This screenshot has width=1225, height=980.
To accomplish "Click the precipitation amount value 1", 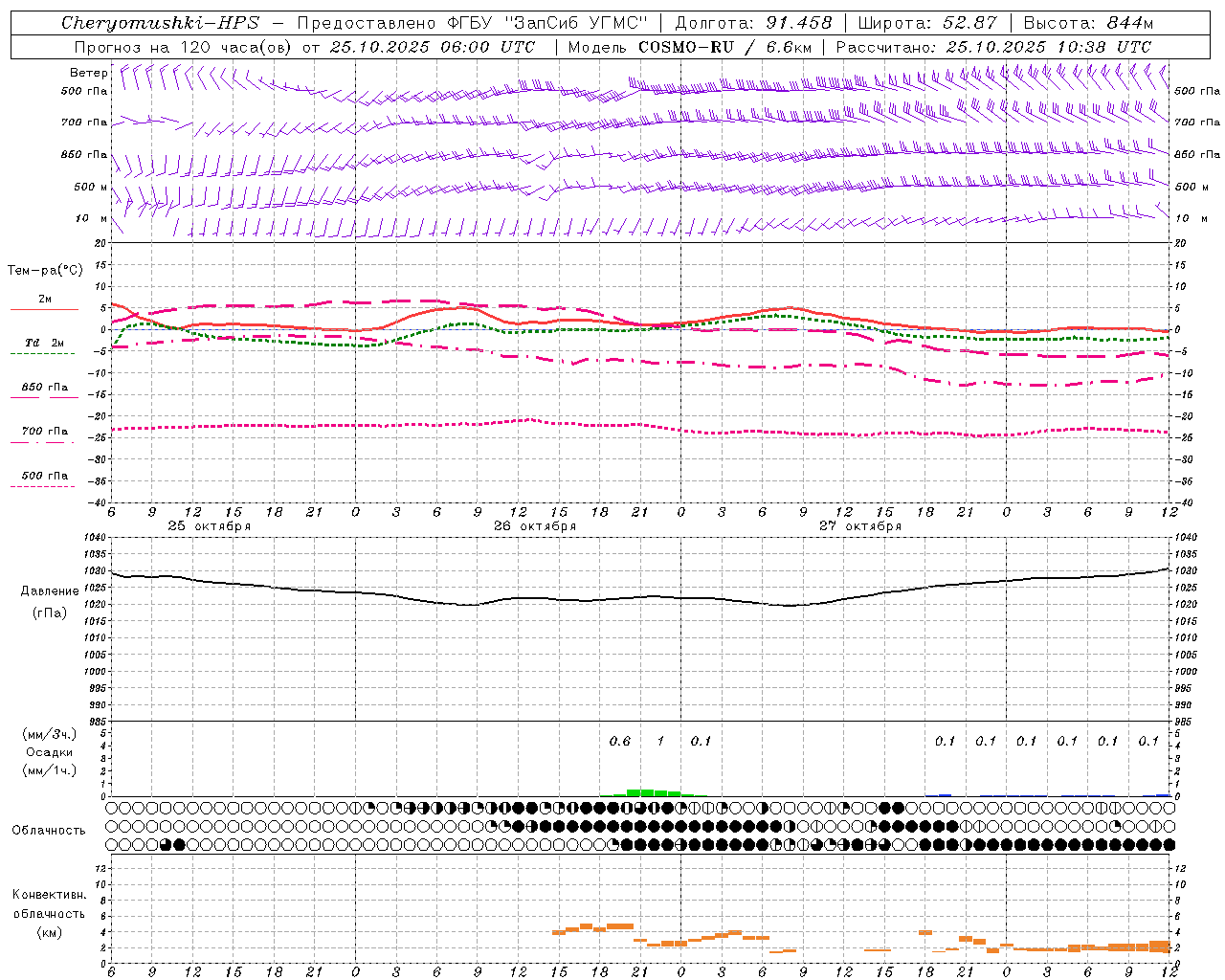I will coord(660,742).
